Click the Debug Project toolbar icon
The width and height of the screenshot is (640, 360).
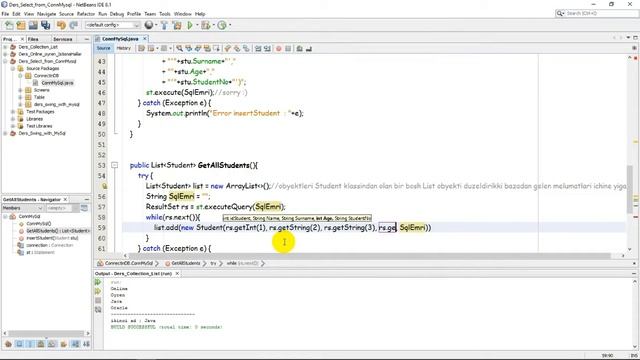[x=205, y=25]
